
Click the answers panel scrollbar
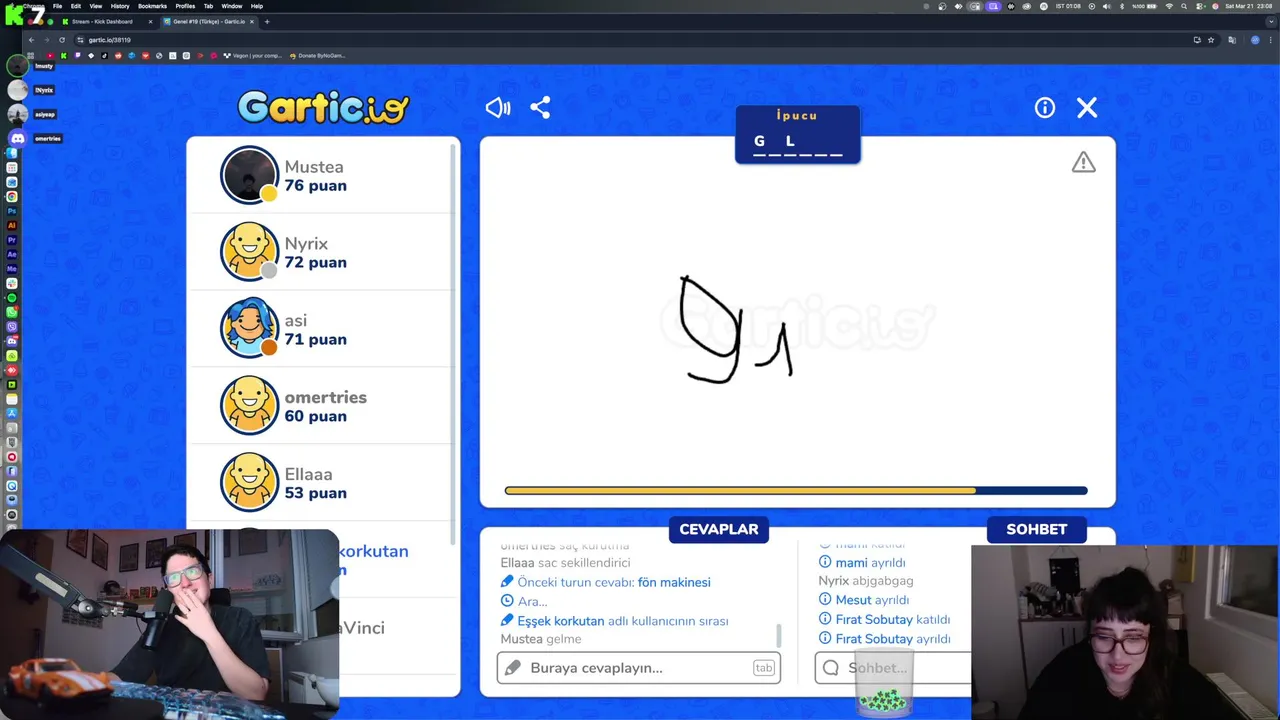(x=779, y=634)
